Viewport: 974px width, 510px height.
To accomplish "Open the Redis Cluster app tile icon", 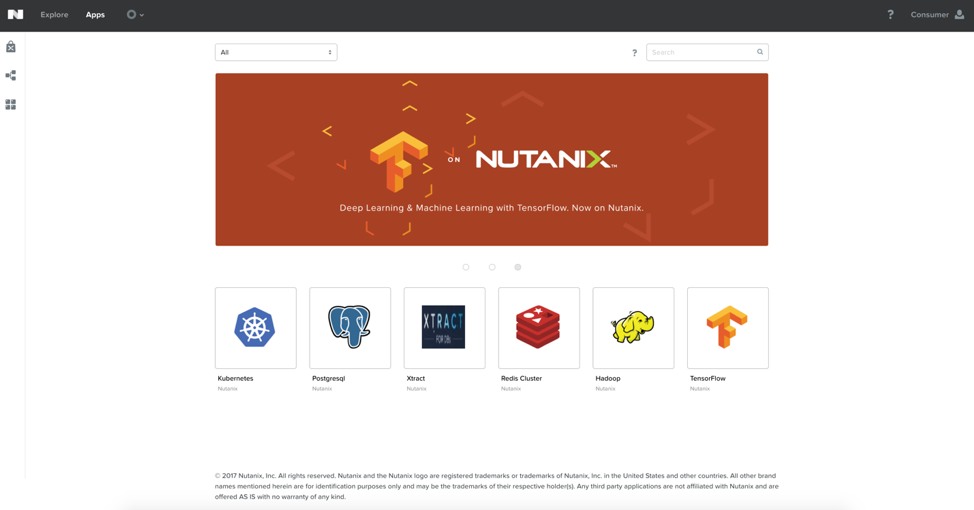I will [x=539, y=327].
